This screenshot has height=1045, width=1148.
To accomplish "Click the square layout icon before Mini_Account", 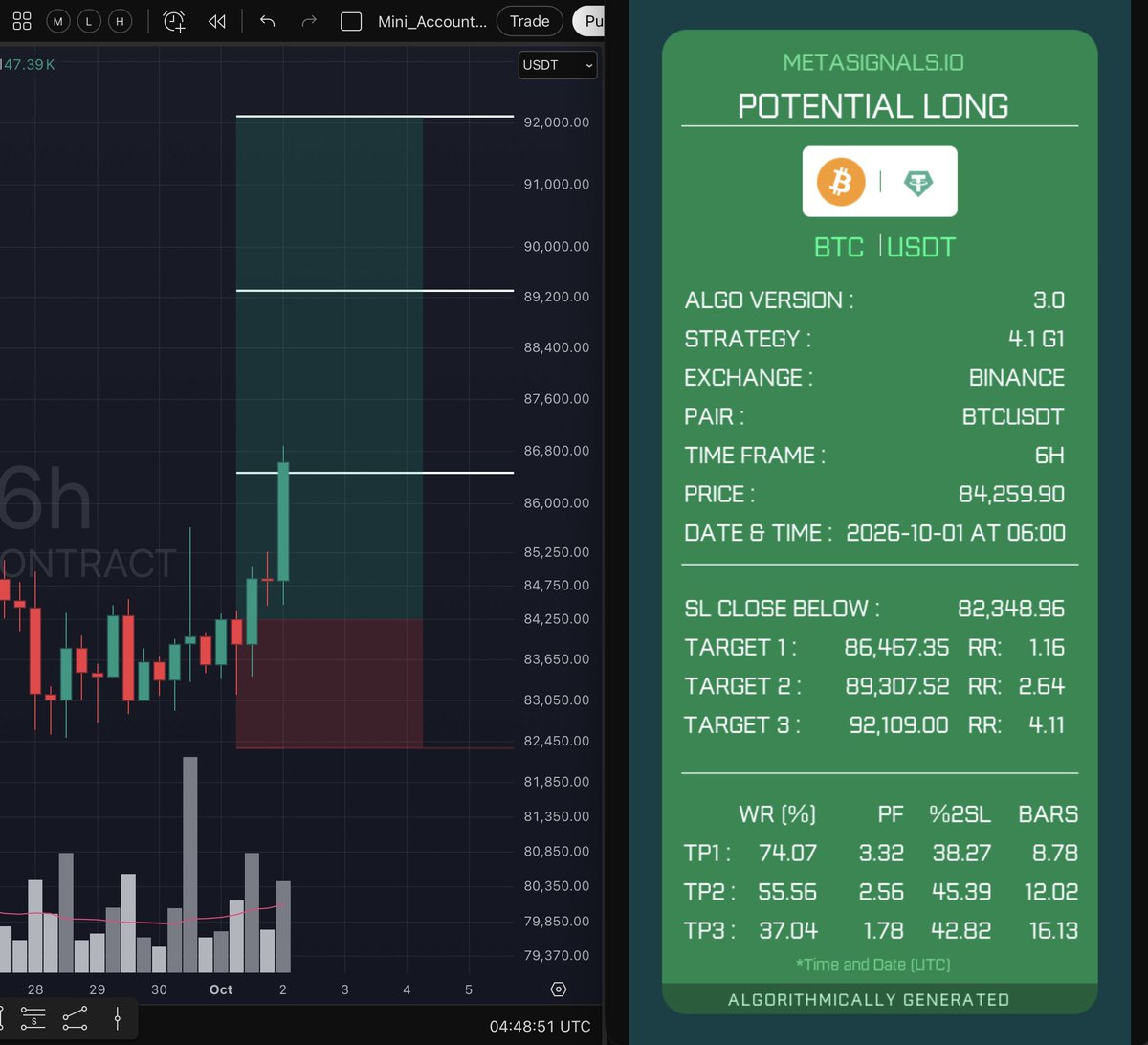I will pos(351,21).
